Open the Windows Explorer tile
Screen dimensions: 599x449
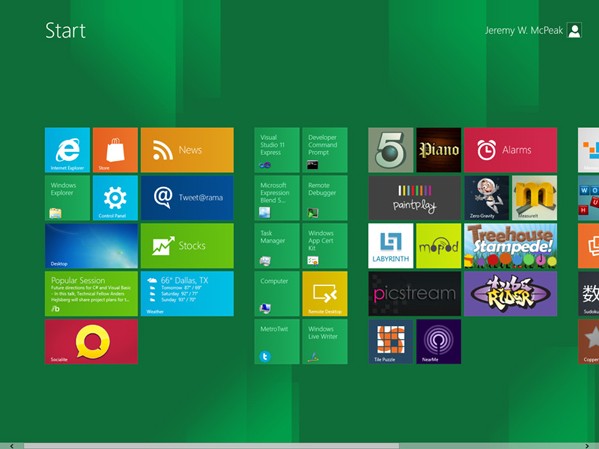coord(67,198)
